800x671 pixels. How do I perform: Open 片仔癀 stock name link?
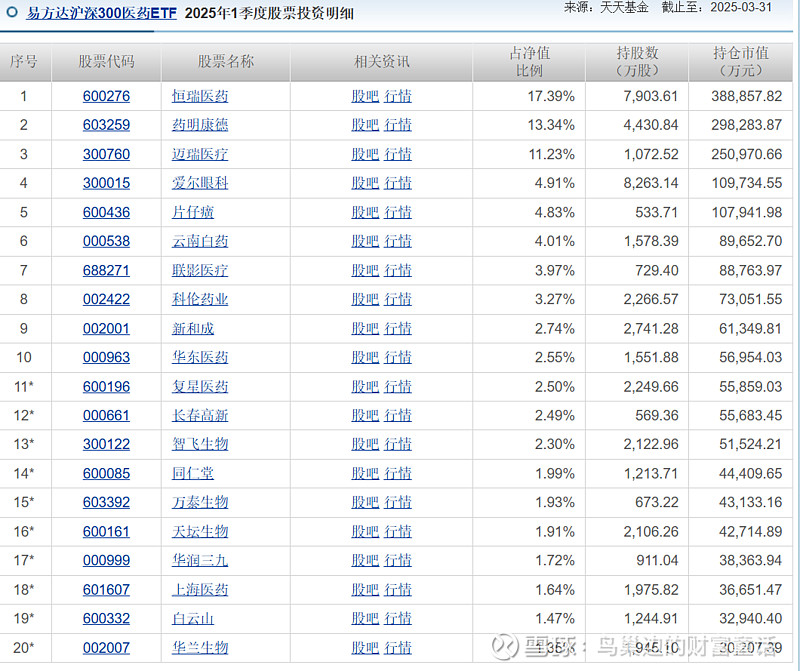[193, 212]
